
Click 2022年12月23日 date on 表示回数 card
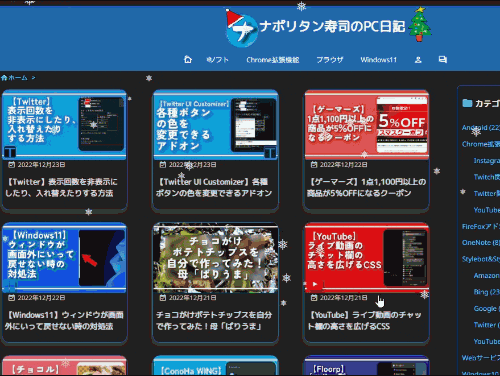click(x=41, y=165)
